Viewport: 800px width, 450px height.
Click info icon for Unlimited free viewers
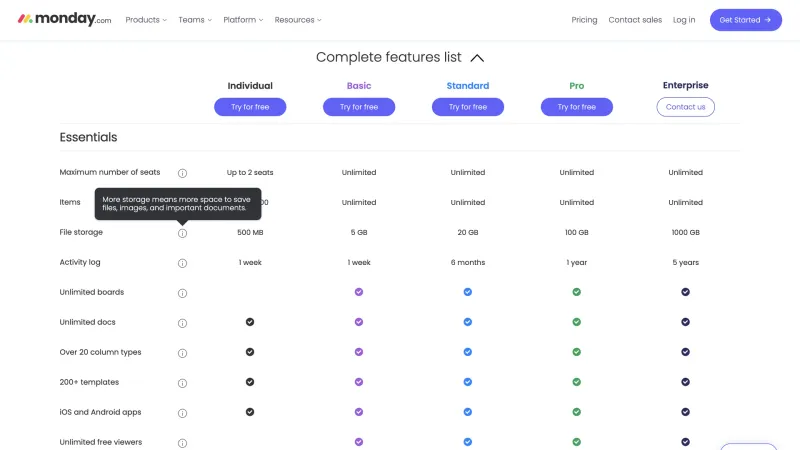[182, 443]
